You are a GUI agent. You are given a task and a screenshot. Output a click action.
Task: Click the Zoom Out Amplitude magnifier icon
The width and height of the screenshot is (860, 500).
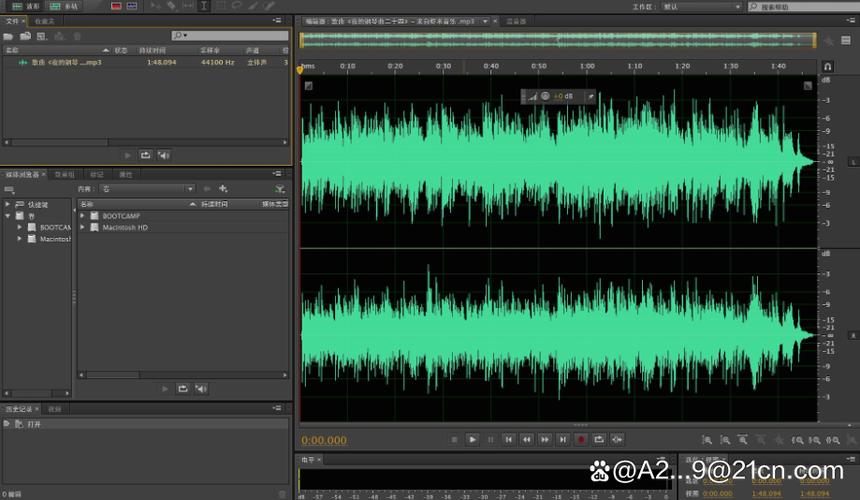click(x=725, y=440)
